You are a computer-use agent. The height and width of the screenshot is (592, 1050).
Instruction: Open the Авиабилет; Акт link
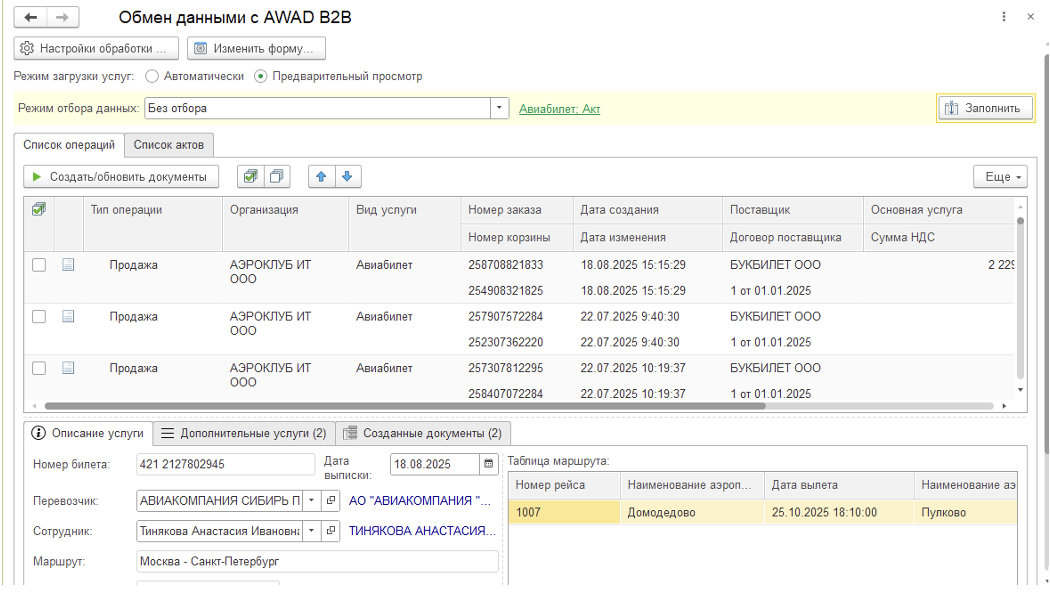click(559, 109)
